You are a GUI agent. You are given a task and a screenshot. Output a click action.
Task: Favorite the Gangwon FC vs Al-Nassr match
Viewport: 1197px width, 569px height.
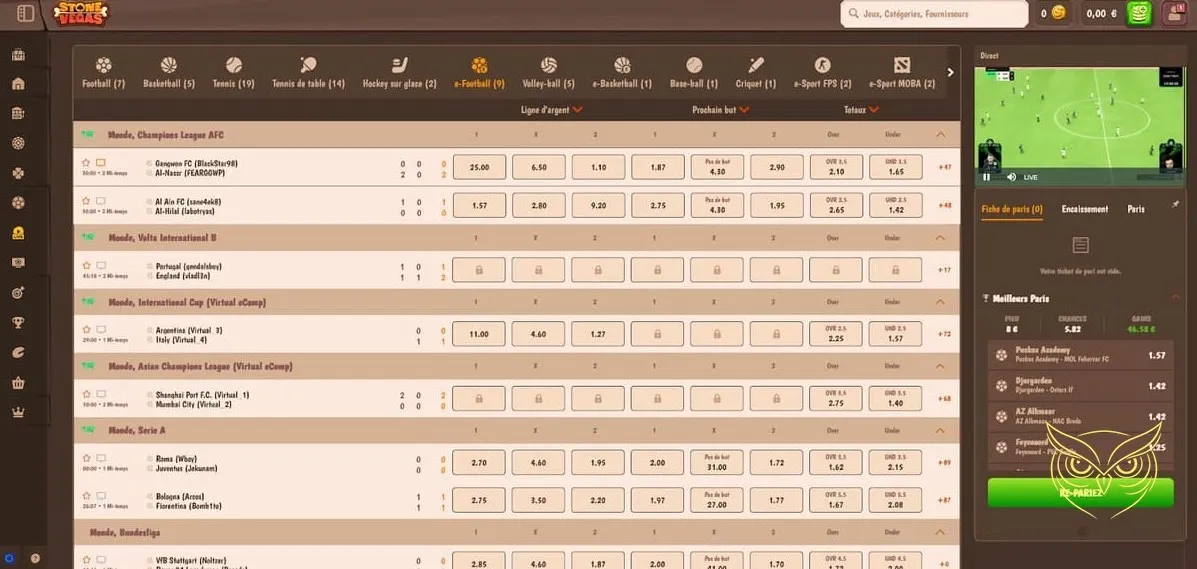[x=86, y=162]
